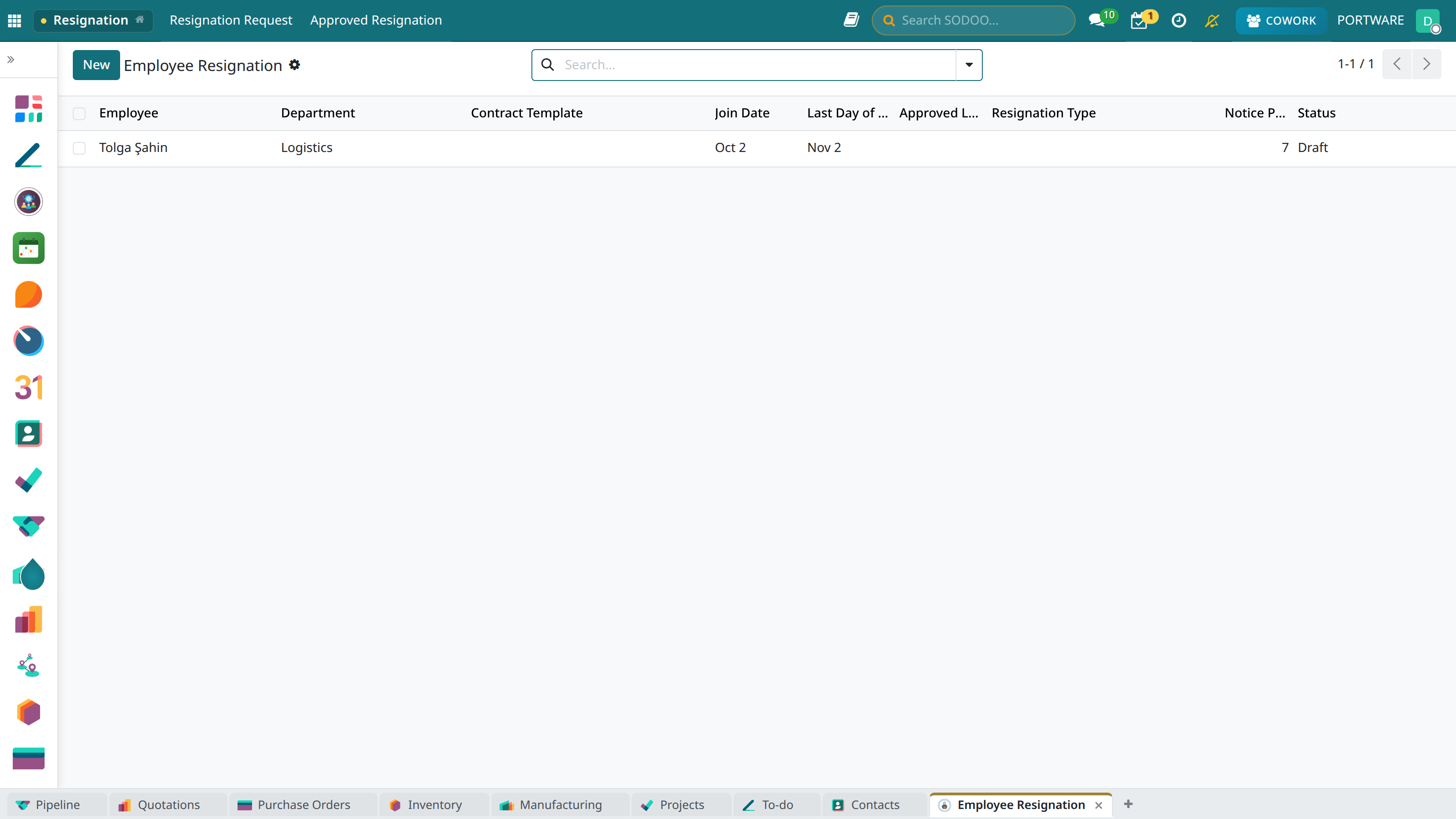
Task: Expand the collapsed sidebar with double chevron
Action: tap(11, 59)
